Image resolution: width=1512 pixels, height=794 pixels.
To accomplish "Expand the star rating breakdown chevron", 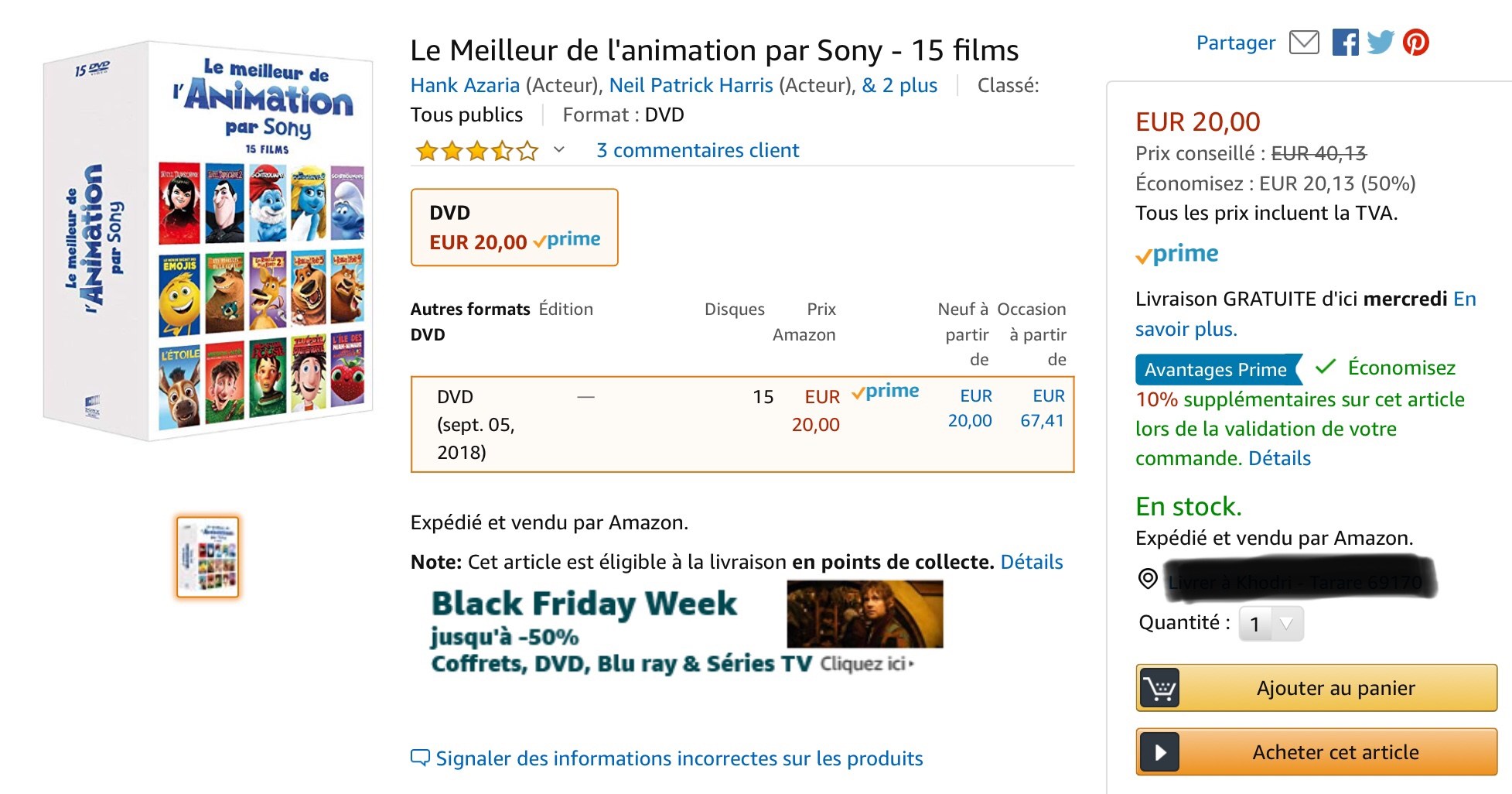I will coord(559,150).
